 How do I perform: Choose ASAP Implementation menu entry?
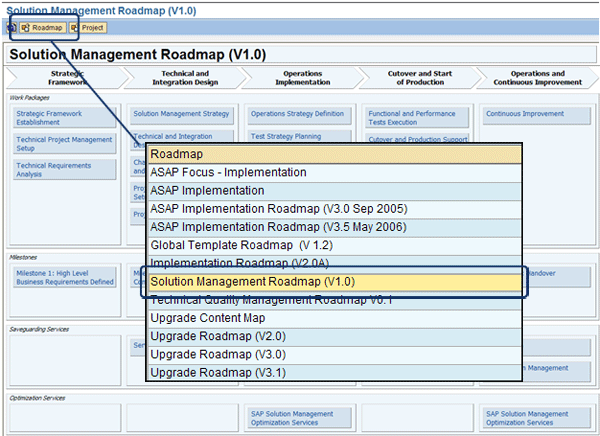click(335, 191)
